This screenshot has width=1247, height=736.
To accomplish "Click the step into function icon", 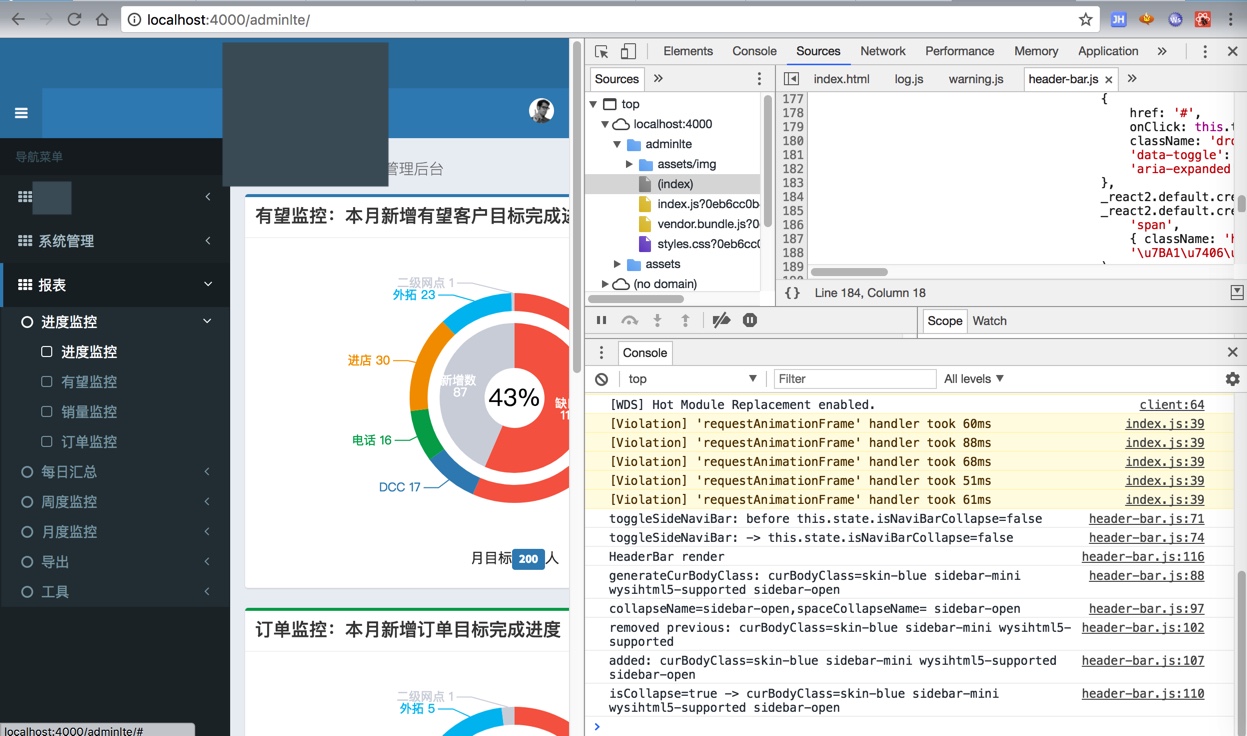I will [657, 320].
